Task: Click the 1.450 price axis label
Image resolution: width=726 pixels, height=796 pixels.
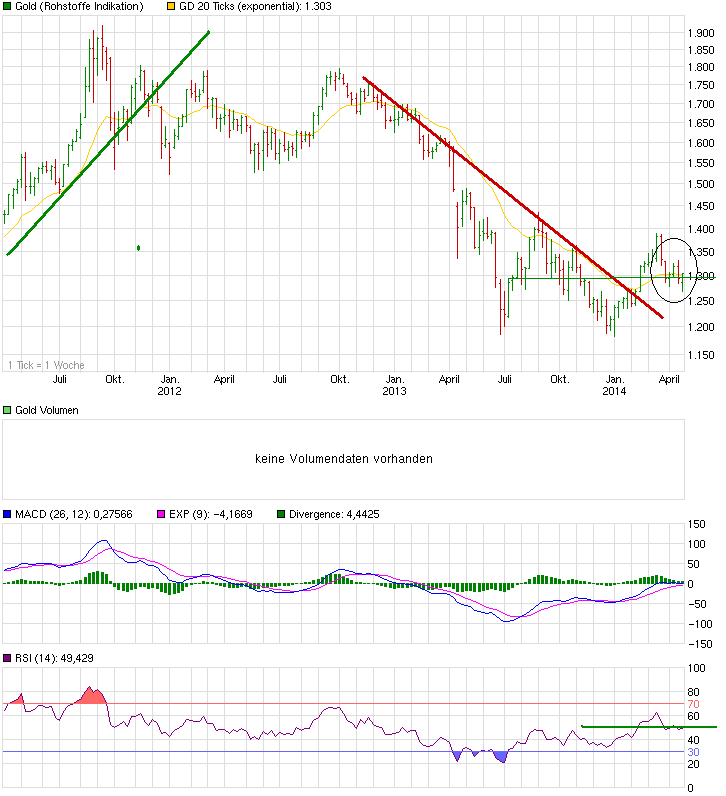Action: pyautogui.click(x=701, y=206)
